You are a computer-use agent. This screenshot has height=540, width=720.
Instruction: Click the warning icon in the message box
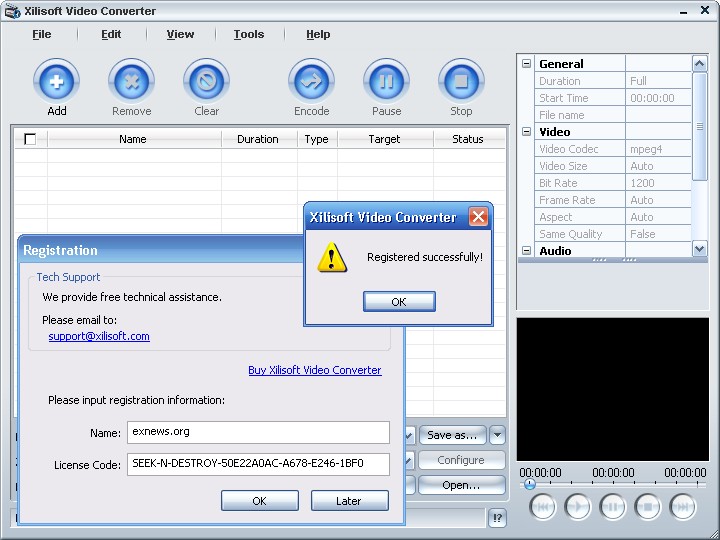coord(332,257)
